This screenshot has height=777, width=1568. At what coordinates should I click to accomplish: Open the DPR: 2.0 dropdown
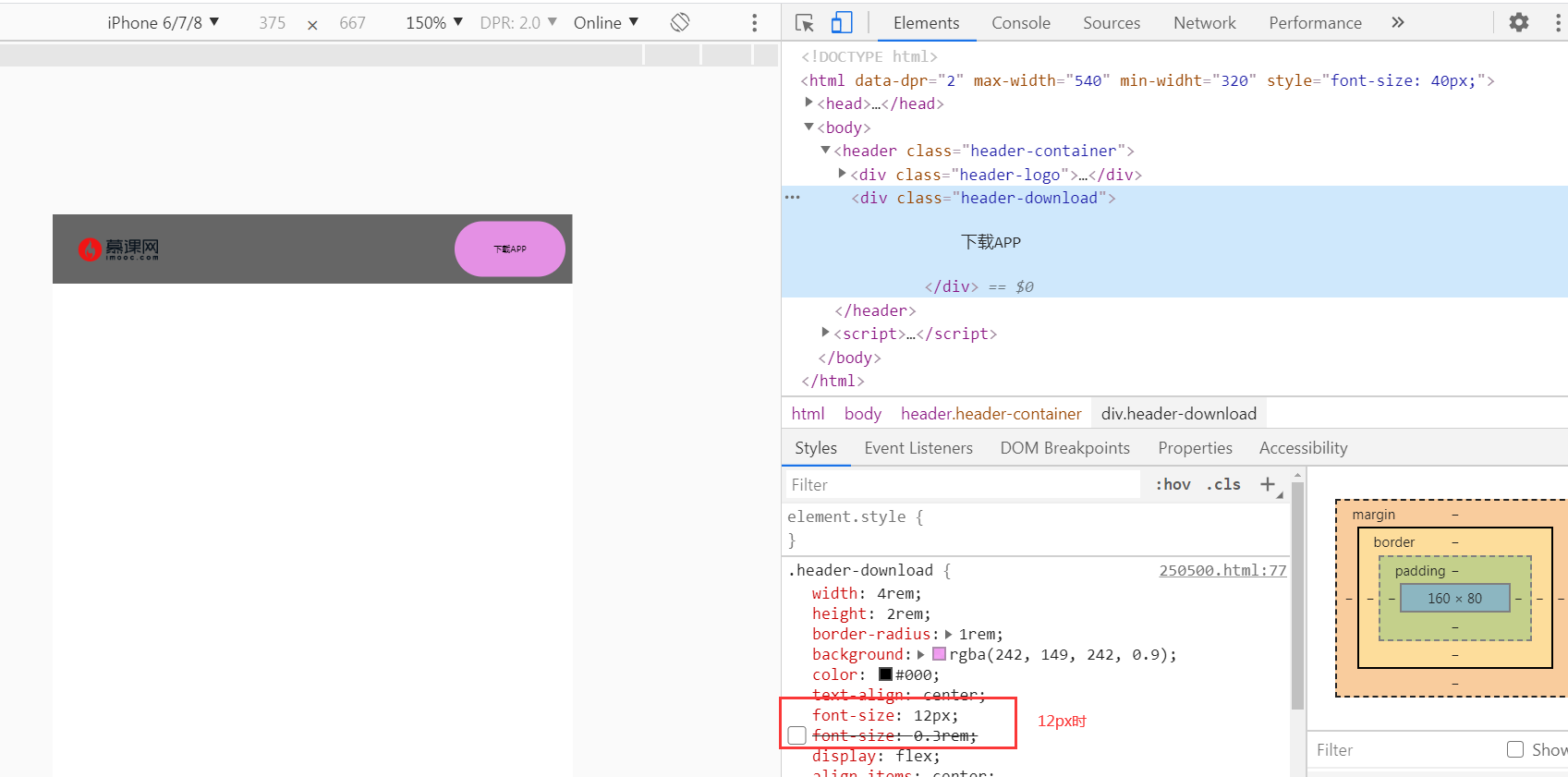pyautogui.click(x=518, y=22)
